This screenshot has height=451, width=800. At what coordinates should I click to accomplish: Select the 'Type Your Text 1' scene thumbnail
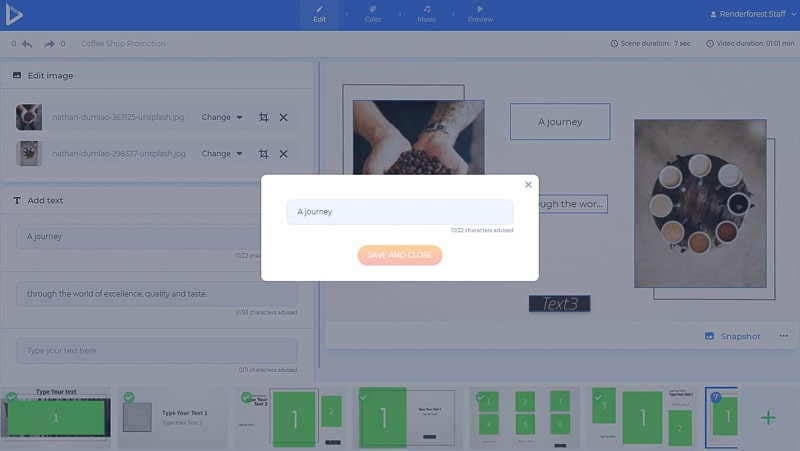[173, 417]
